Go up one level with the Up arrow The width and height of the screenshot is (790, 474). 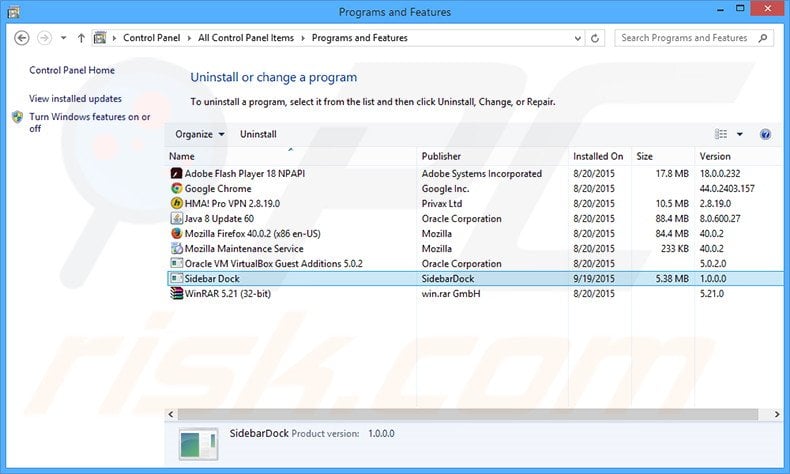(x=81, y=38)
